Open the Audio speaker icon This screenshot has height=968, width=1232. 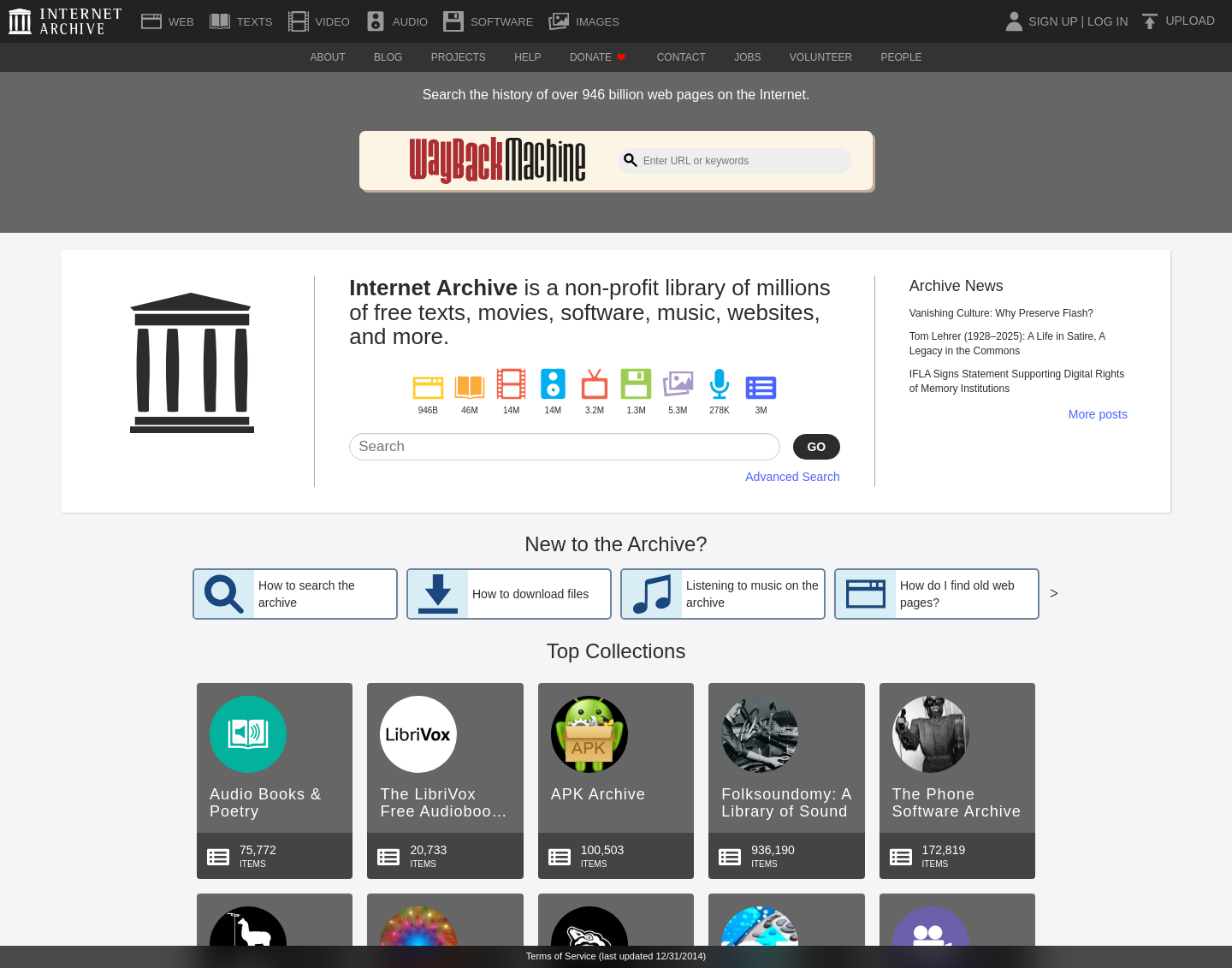tap(376, 21)
